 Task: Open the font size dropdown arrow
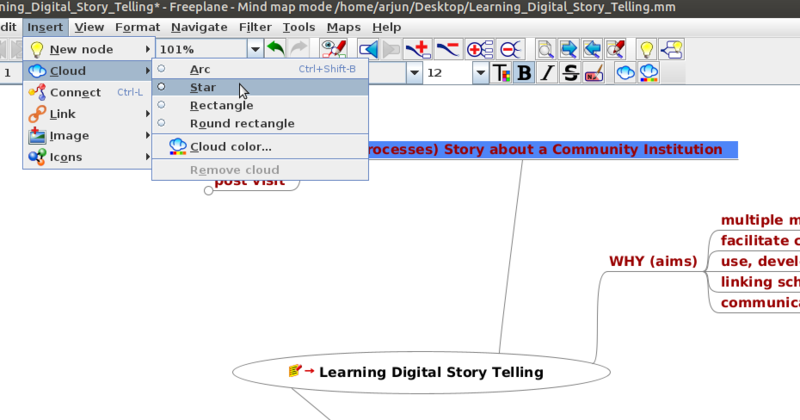pos(480,73)
